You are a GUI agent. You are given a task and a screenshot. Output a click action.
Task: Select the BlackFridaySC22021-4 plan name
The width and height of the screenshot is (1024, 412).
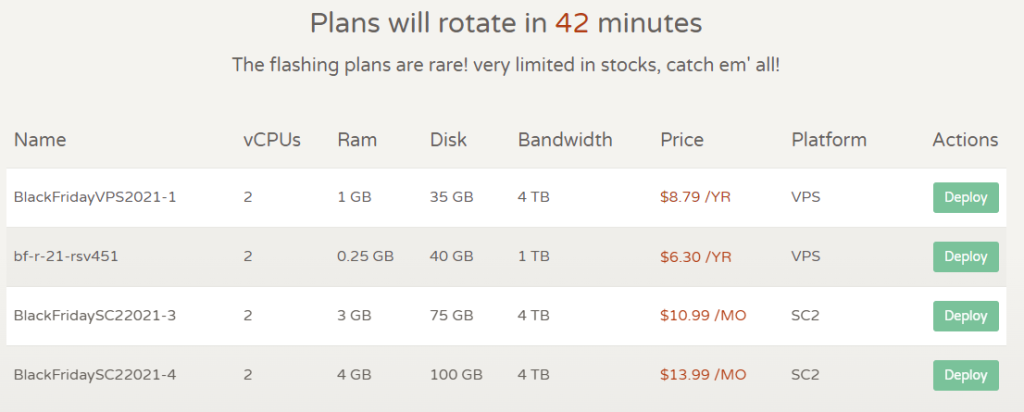point(95,375)
